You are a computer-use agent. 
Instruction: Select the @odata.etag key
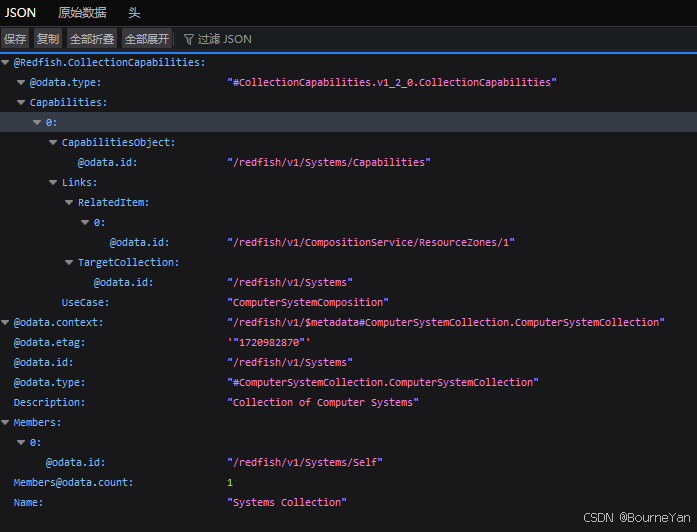click(49, 343)
